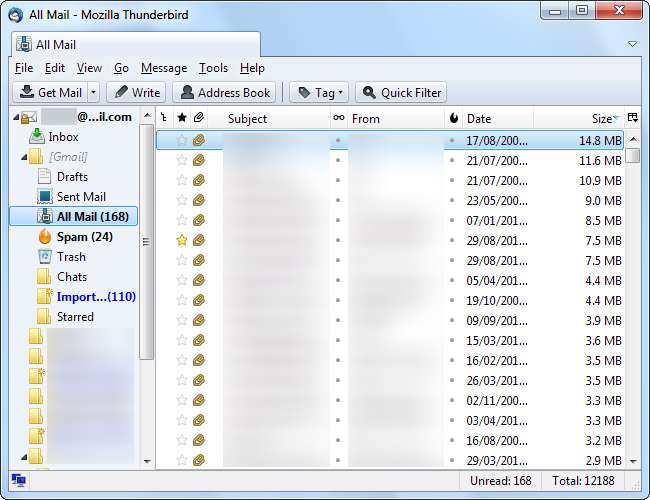The width and height of the screenshot is (650, 500).
Task: Click the online status icon in status bar
Action: (x=19, y=481)
